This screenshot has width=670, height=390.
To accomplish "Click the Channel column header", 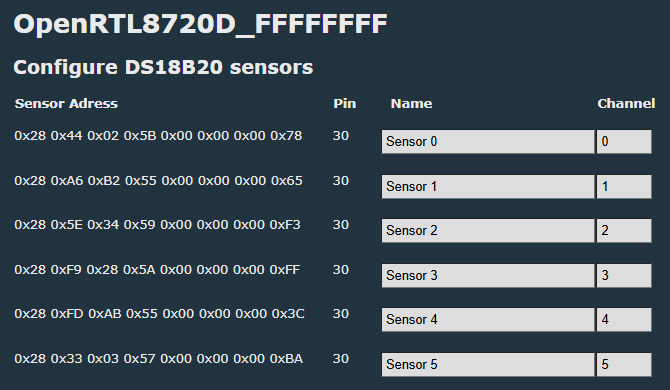I will (626, 103).
